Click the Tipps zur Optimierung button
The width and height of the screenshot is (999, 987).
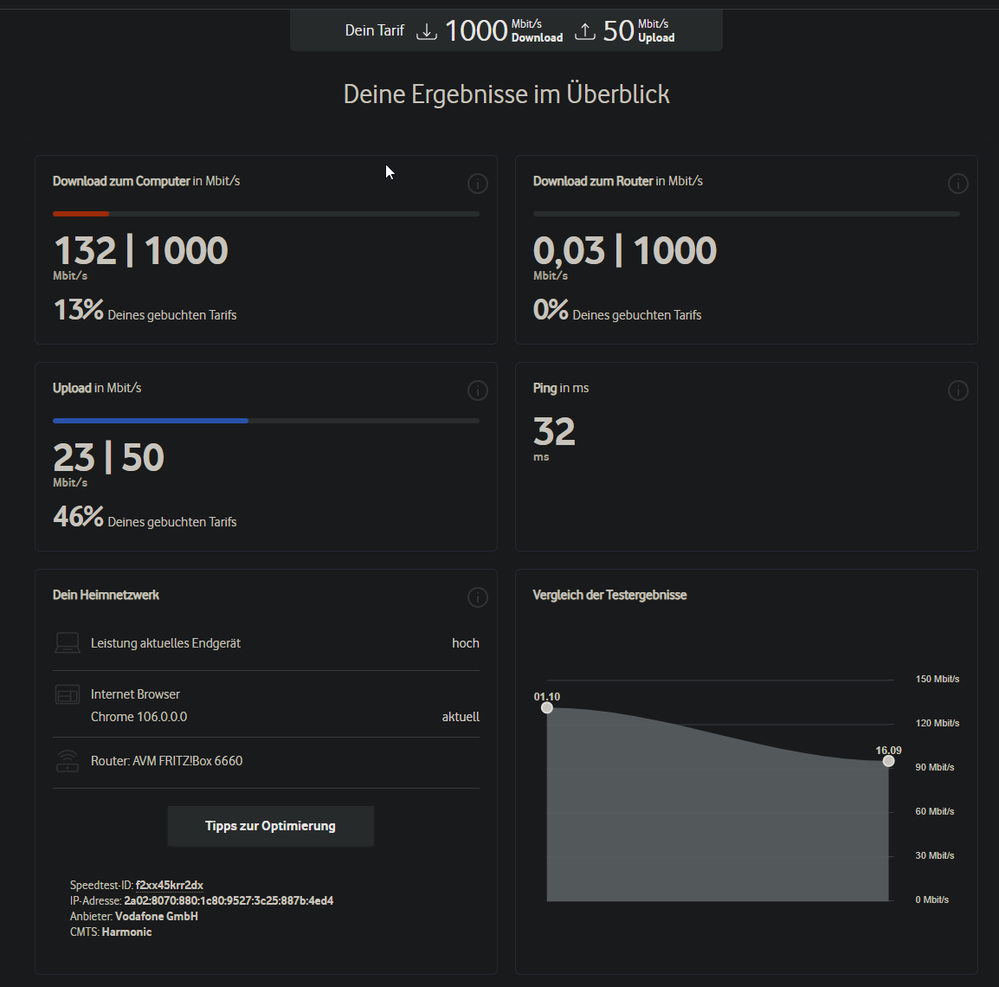pos(271,826)
